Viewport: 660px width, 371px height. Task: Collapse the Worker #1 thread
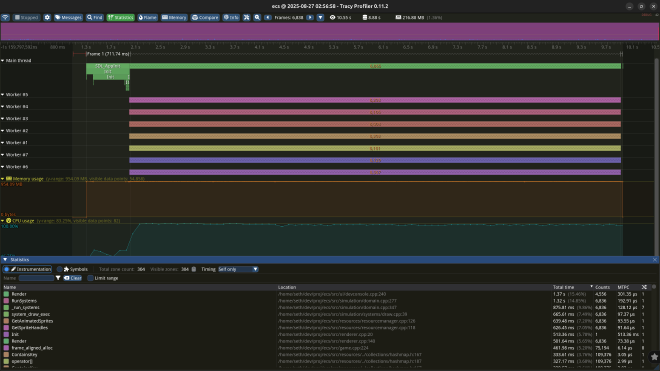click(x=3, y=143)
